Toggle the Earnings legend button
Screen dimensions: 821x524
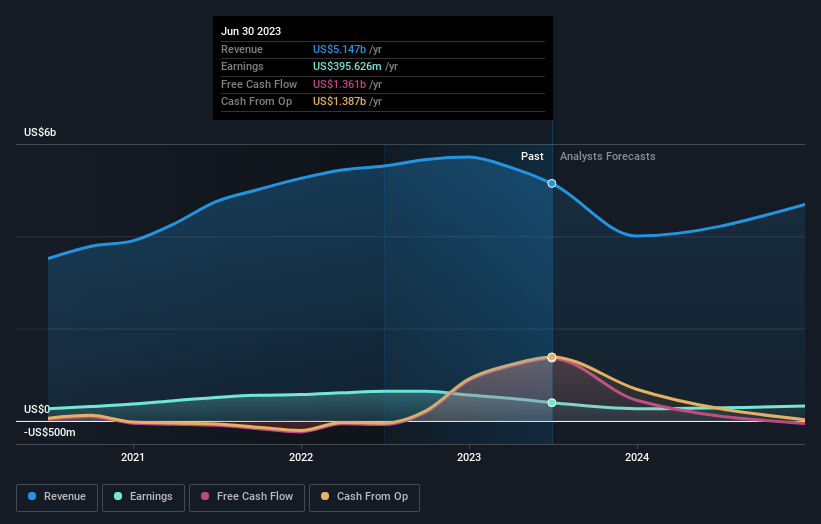tap(143, 497)
